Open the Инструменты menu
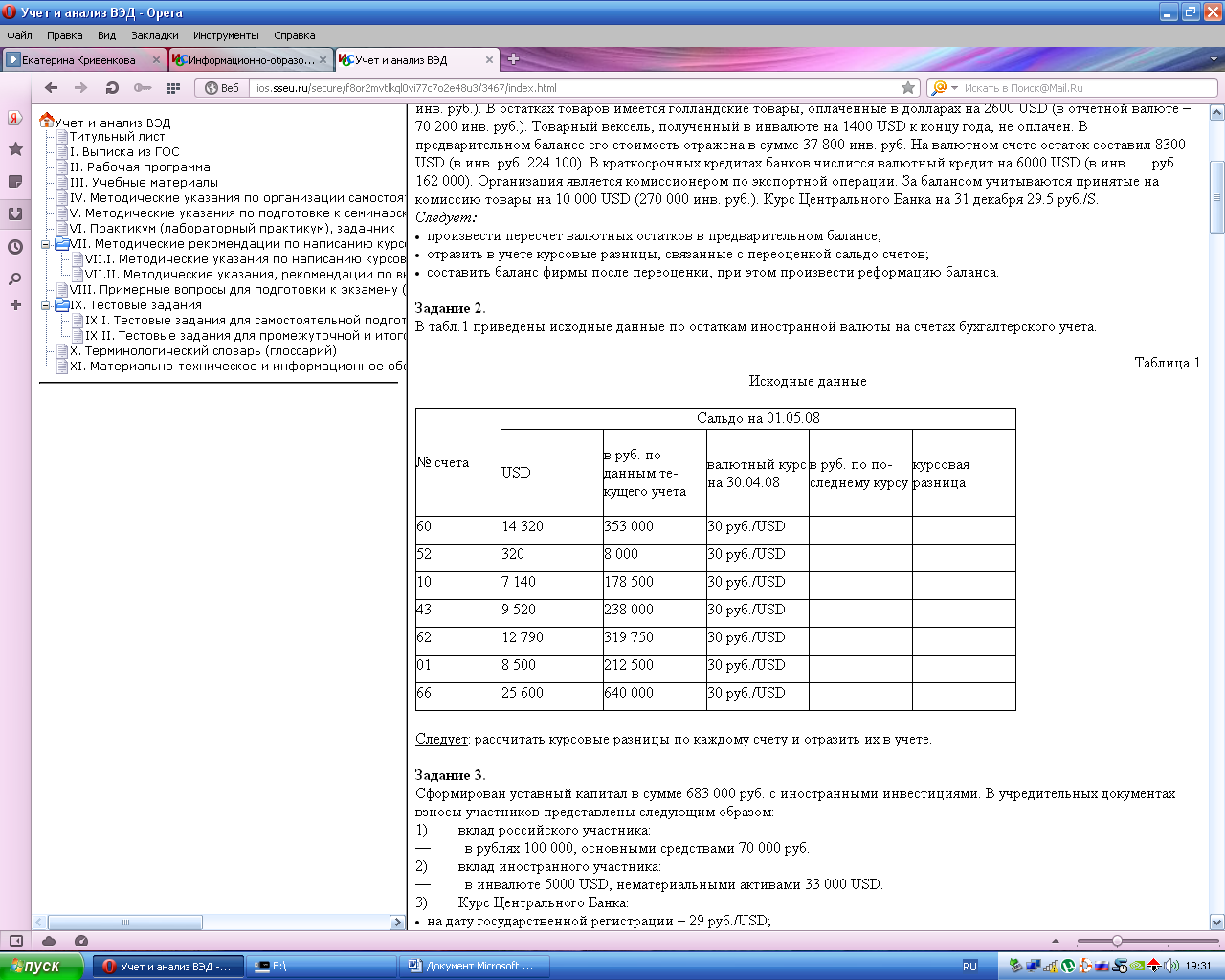This screenshot has height=980, width=1225. (x=226, y=35)
